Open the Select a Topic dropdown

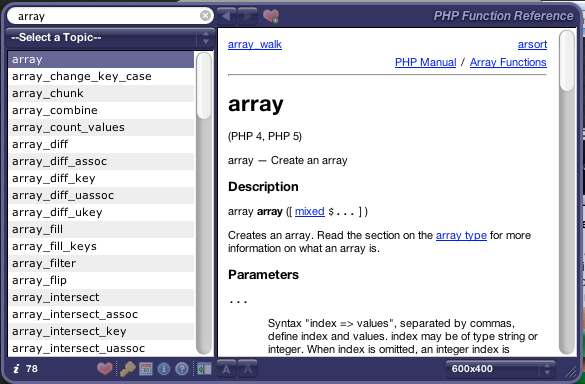tap(111, 37)
